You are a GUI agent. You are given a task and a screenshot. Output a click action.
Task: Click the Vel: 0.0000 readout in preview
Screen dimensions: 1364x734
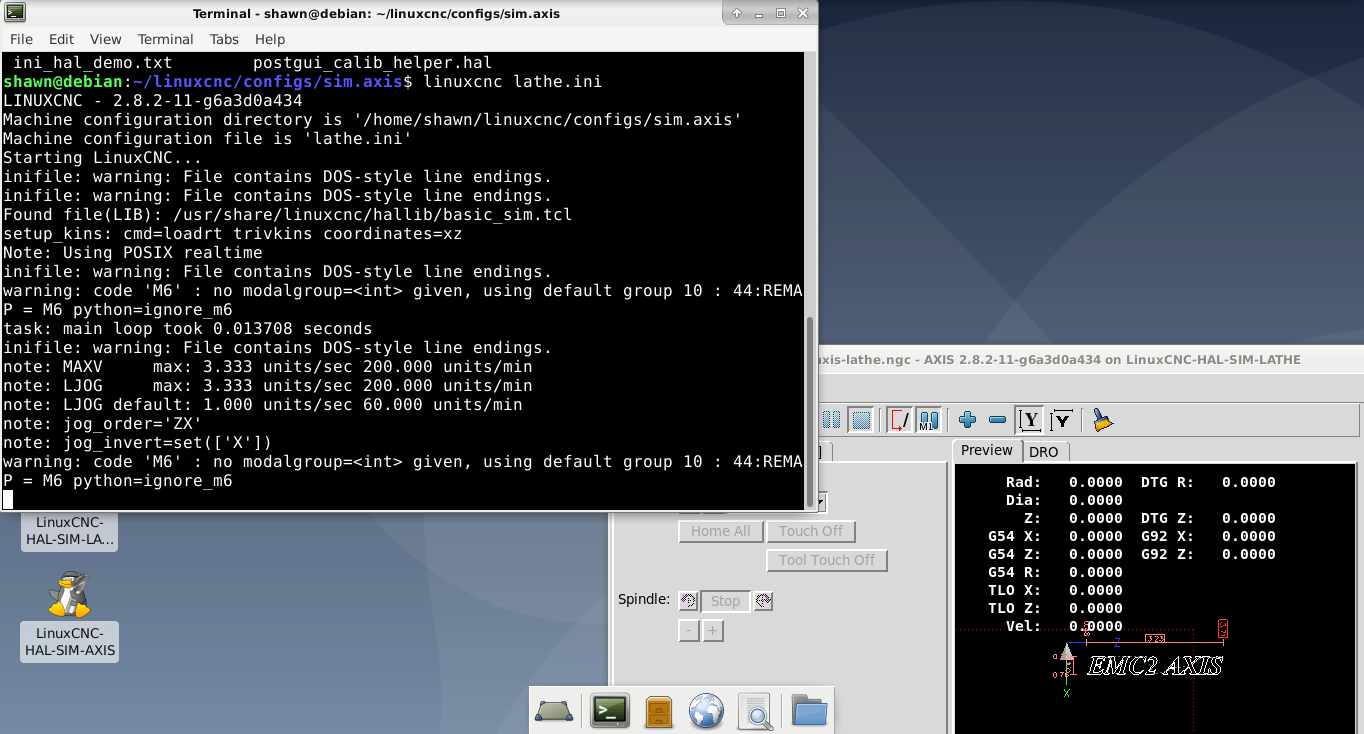point(1065,626)
